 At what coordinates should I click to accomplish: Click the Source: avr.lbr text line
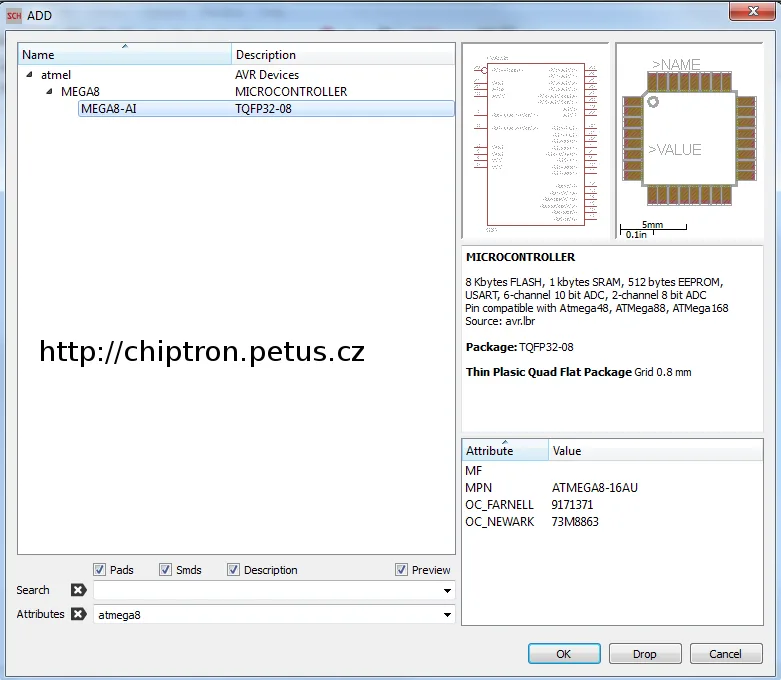click(x=500, y=321)
